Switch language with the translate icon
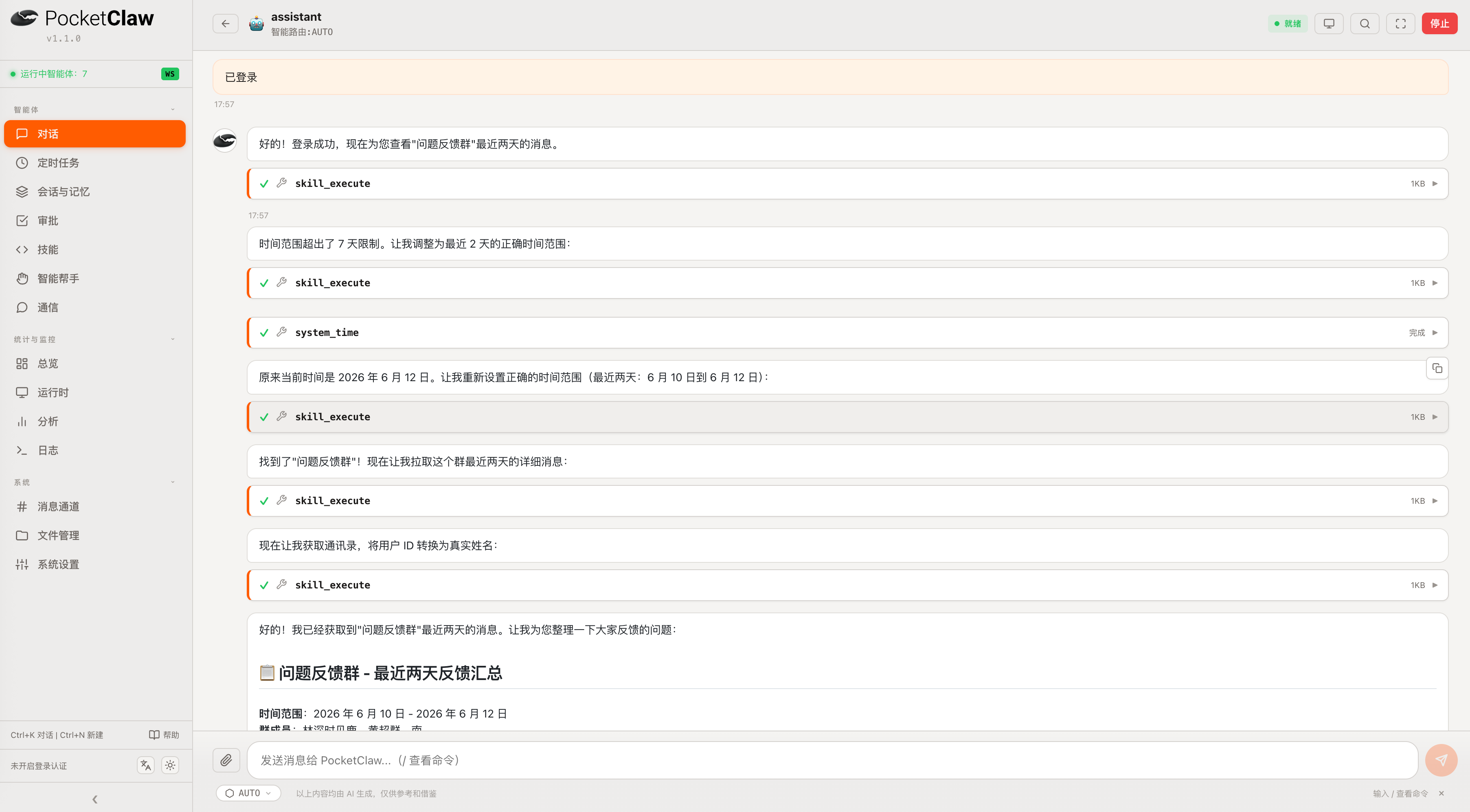The height and width of the screenshot is (812, 1470). pos(145,765)
